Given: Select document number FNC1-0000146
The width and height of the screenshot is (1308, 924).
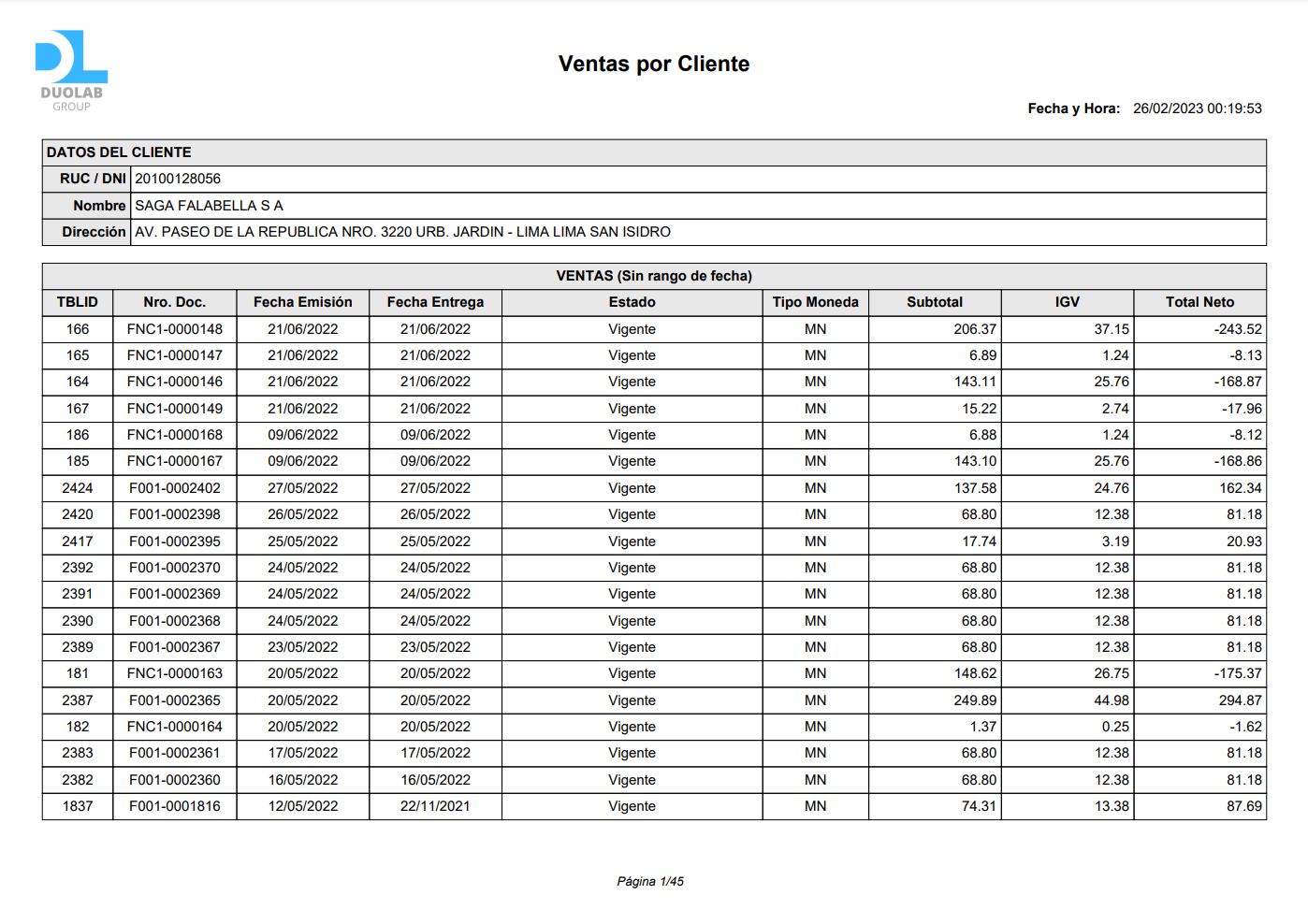Looking at the screenshot, I should [175, 382].
